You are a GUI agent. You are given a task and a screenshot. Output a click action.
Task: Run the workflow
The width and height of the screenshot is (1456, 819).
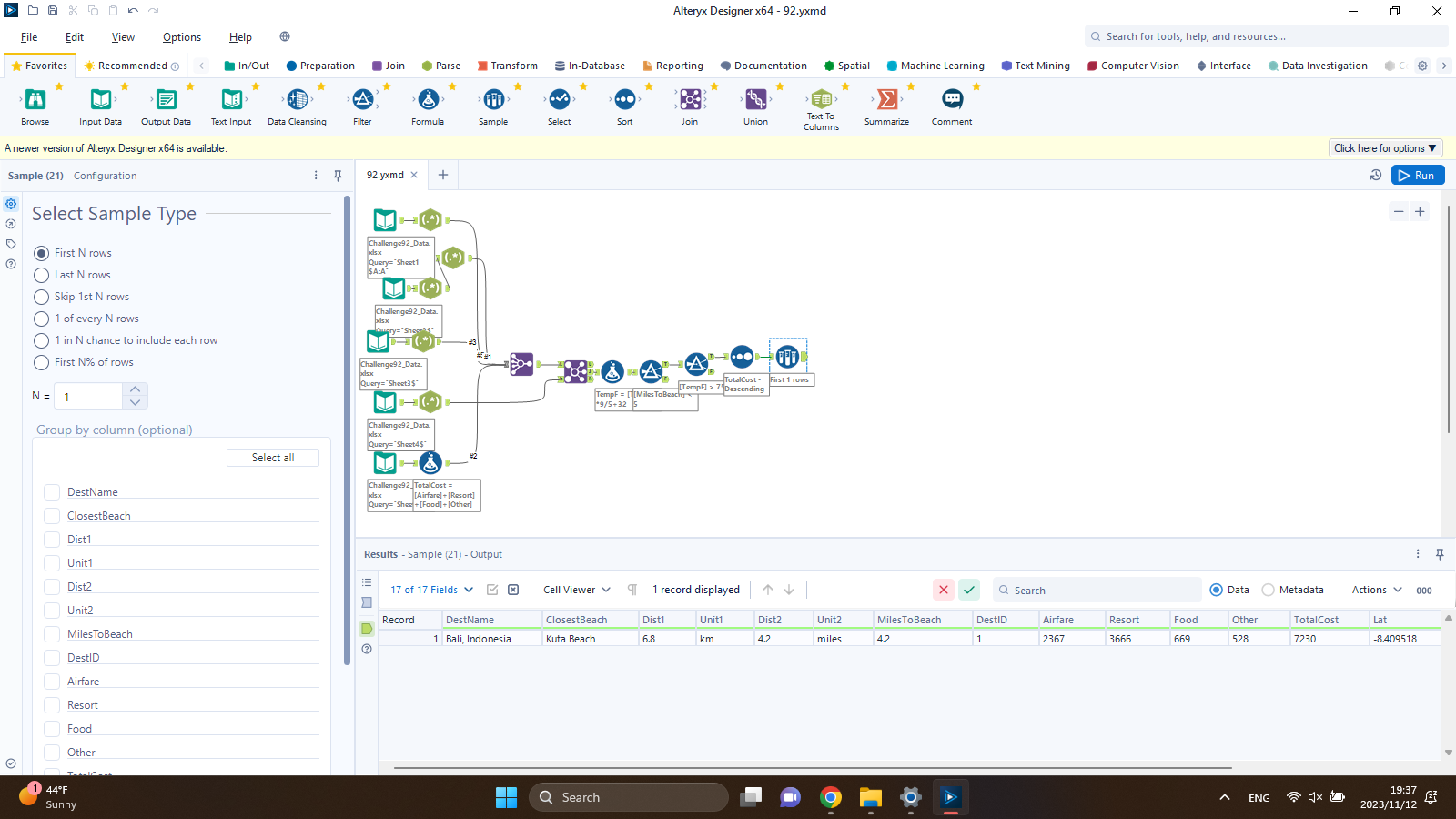[x=1417, y=176]
